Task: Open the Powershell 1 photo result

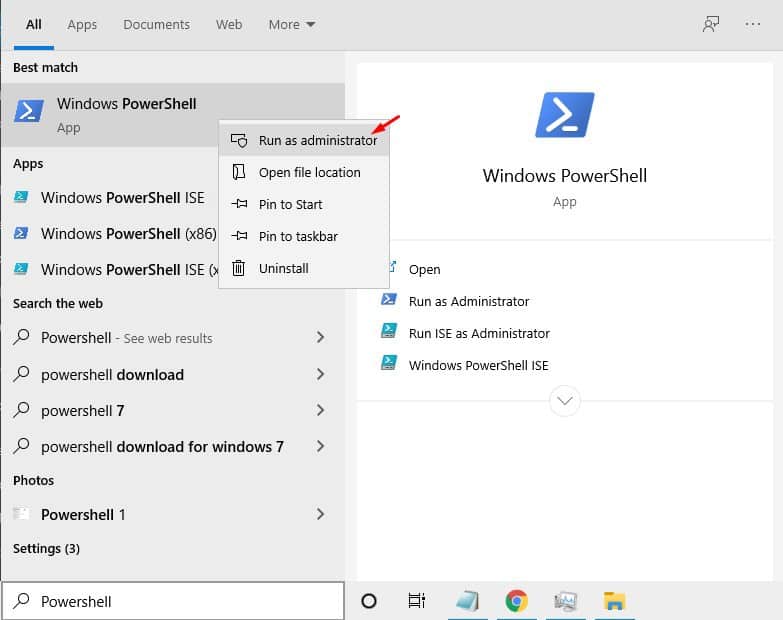Action: [x=173, y=514]
